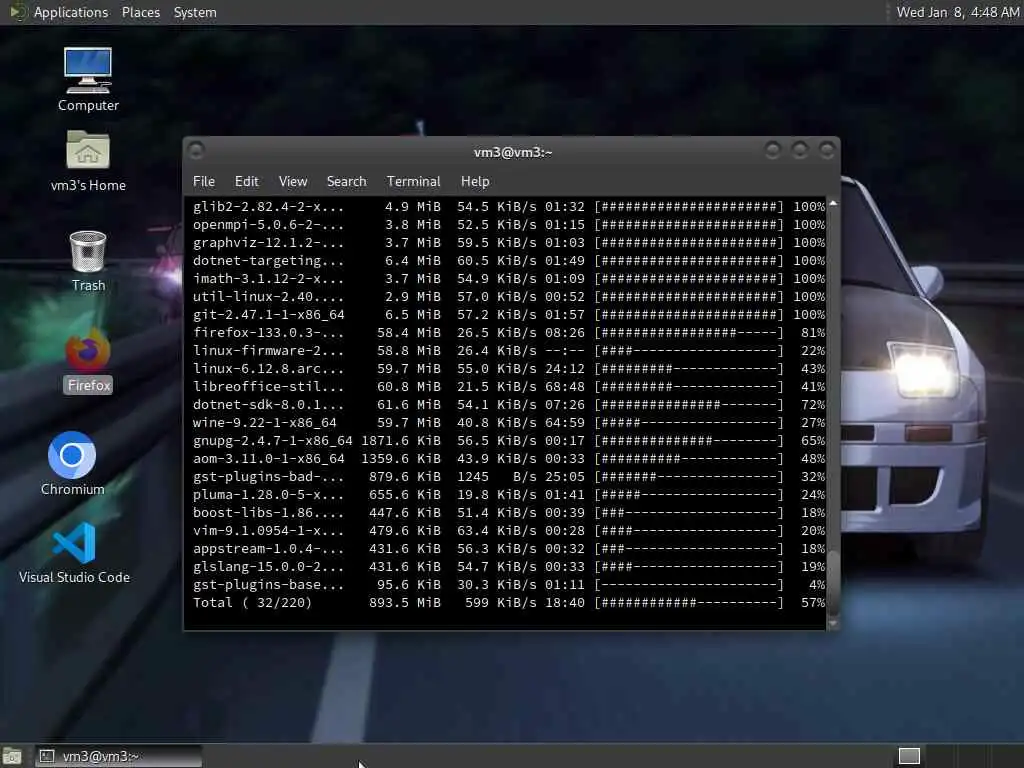Open the Computer desktop icon

[88, 78]
